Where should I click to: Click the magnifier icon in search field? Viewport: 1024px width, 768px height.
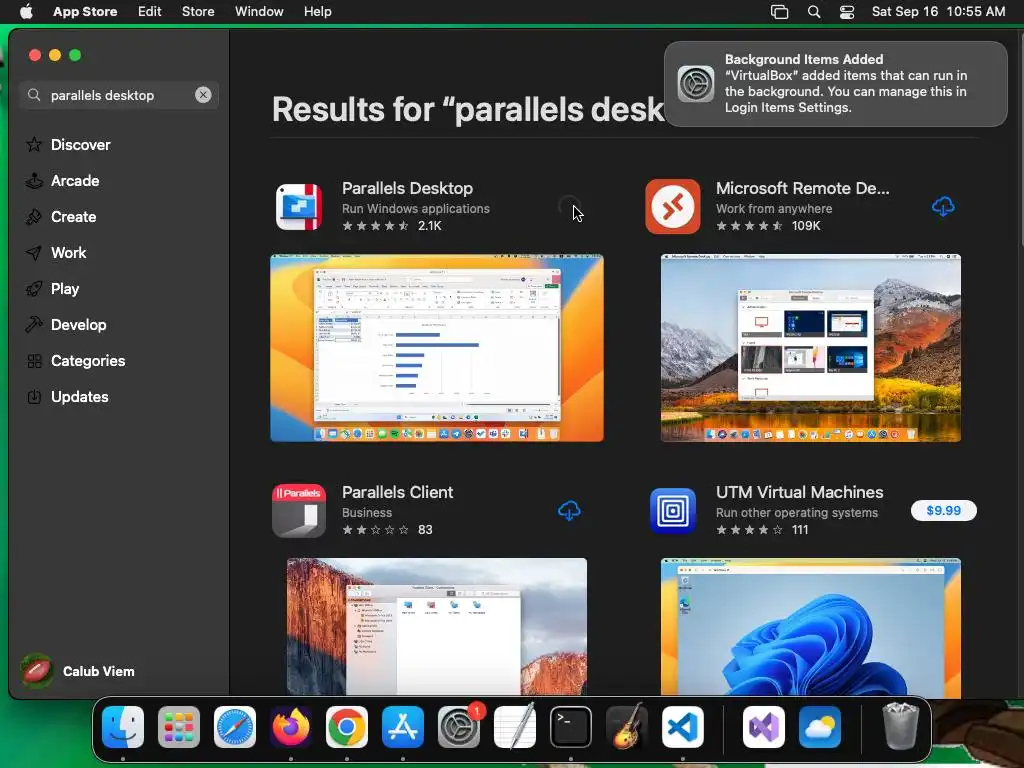click(x=34, y=95)
